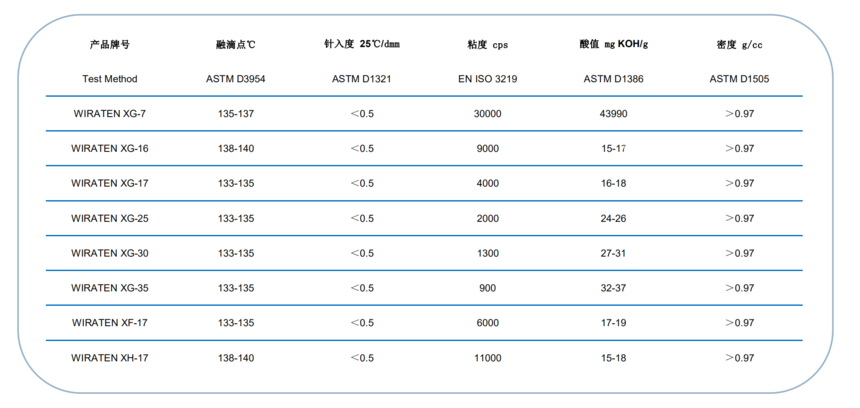Select 133-135 in the XG-35 row

click(x=236, y=288)
